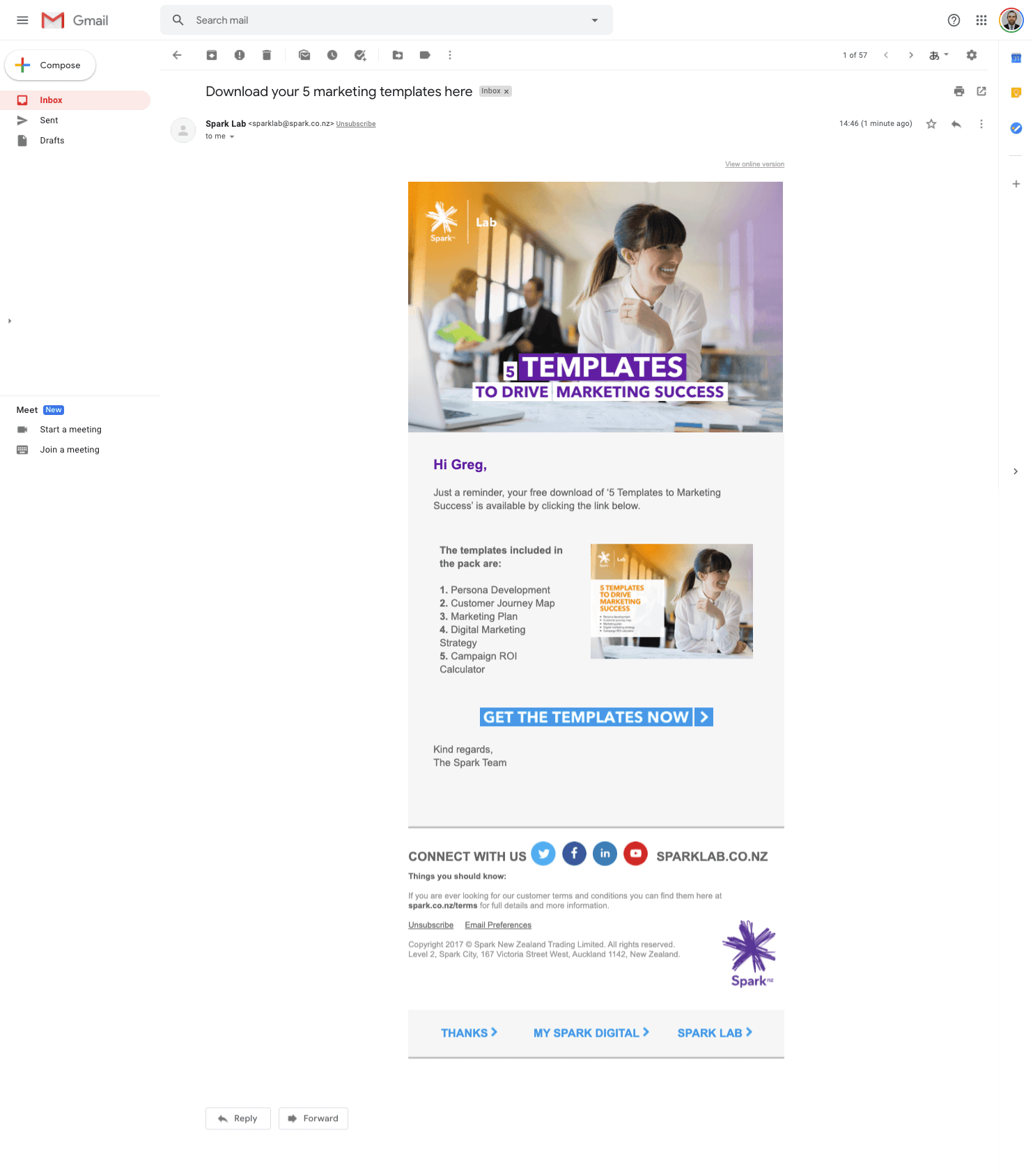Open YouTube social icon
The height and width of the screenshot is (1176, 1033).
tap(636, 854)
